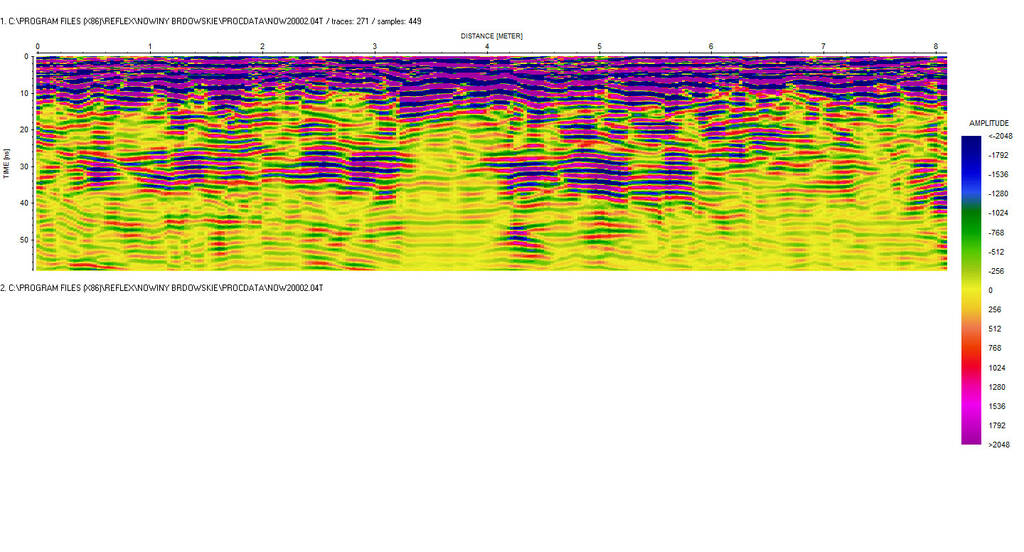The image size is (1024, 552).
Task: Click the TIME [ns] axis title
Action: 6,165
